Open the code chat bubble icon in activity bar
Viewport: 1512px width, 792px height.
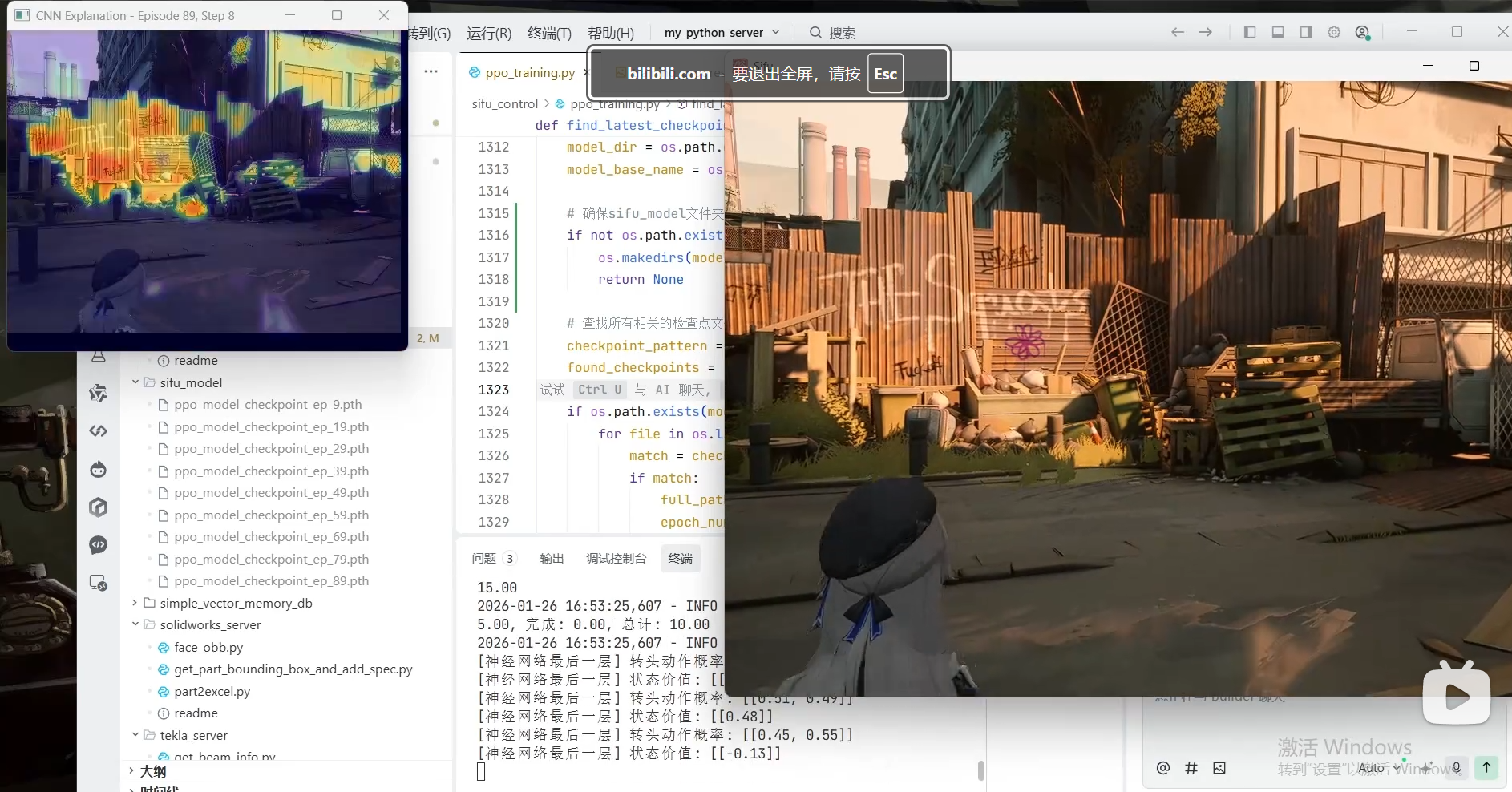pyautogui.click(x=99, y=545)
